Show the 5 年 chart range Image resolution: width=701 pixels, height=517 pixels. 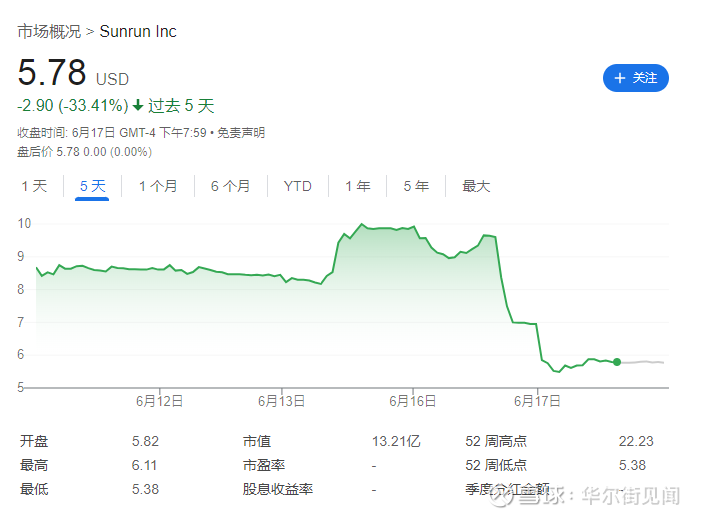[416, 186]
